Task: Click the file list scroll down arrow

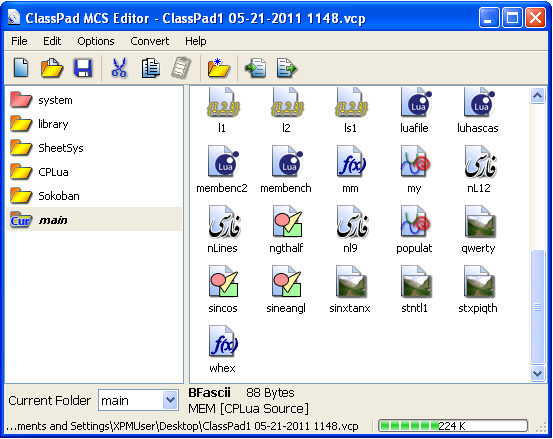Action: [x=537, y=373]
